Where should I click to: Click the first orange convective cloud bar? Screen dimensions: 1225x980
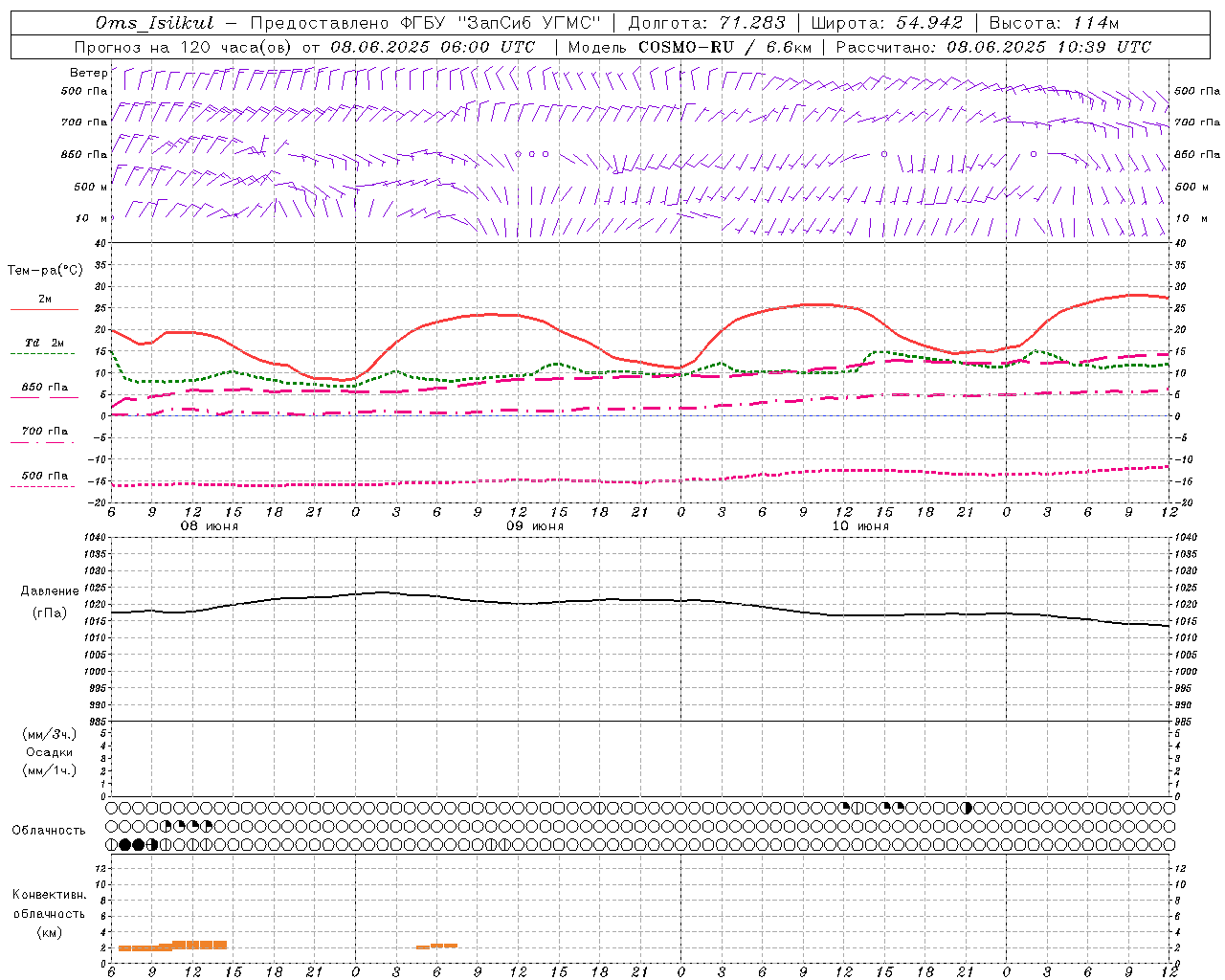point(124,948)
